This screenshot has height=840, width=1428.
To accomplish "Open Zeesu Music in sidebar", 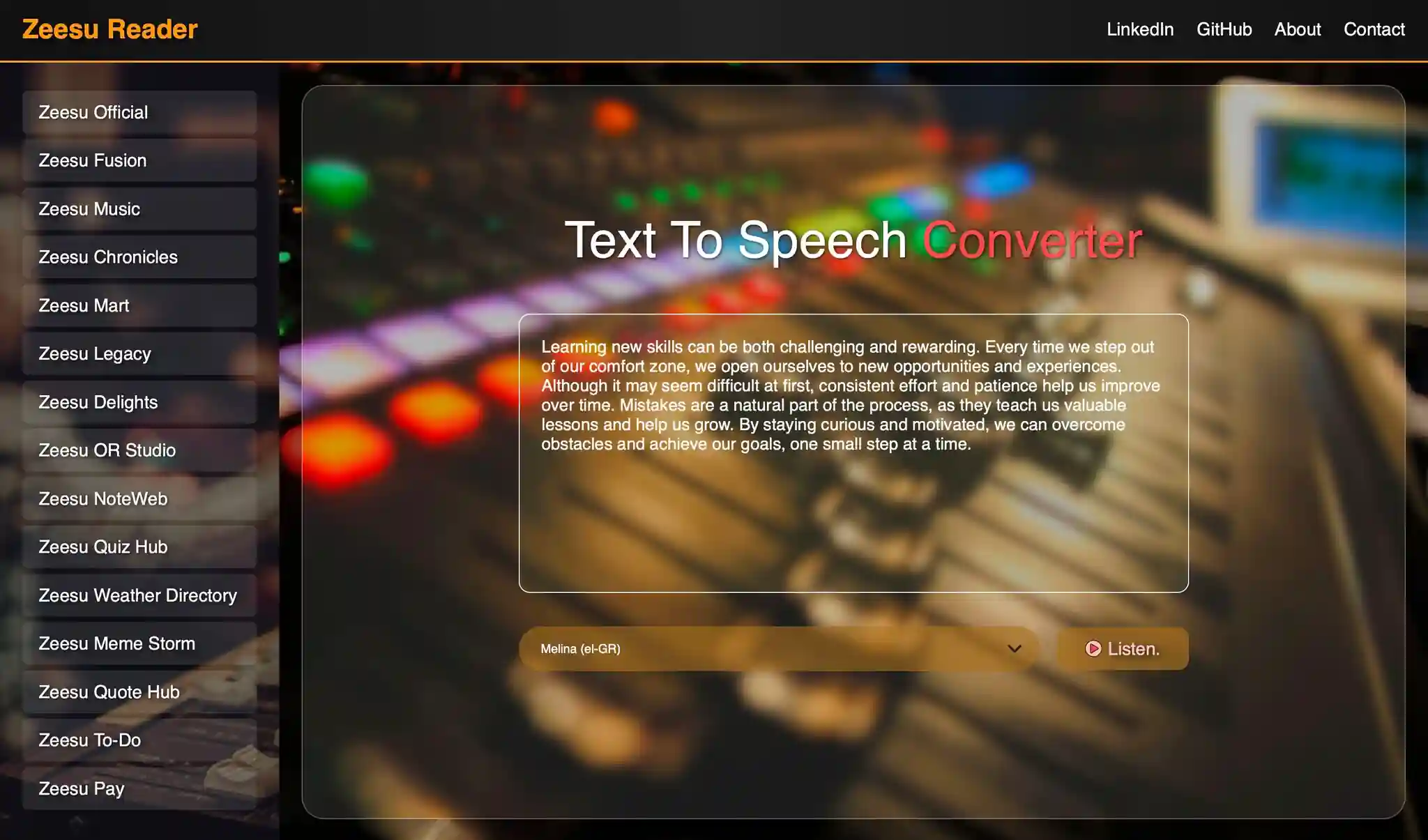I will click(x=139, y=209).
